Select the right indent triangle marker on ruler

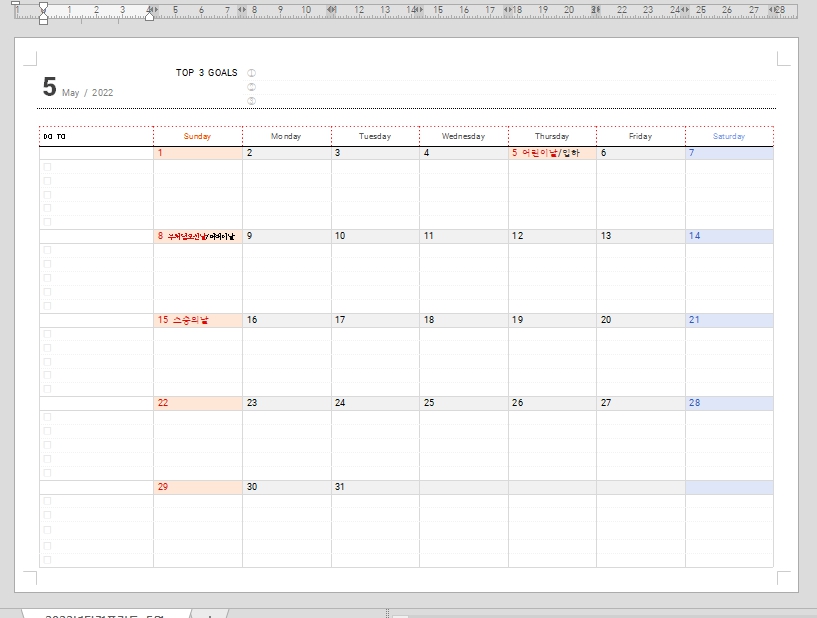coord(150,16)
